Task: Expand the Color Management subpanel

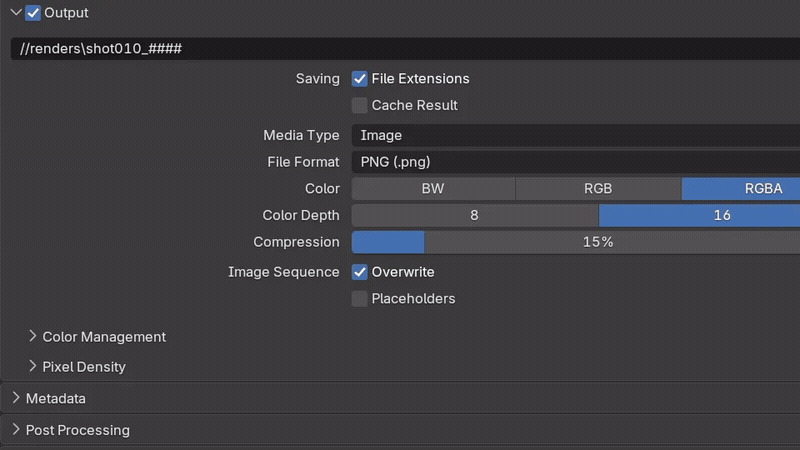Action: pyautogui.click(x=33, y=336)
